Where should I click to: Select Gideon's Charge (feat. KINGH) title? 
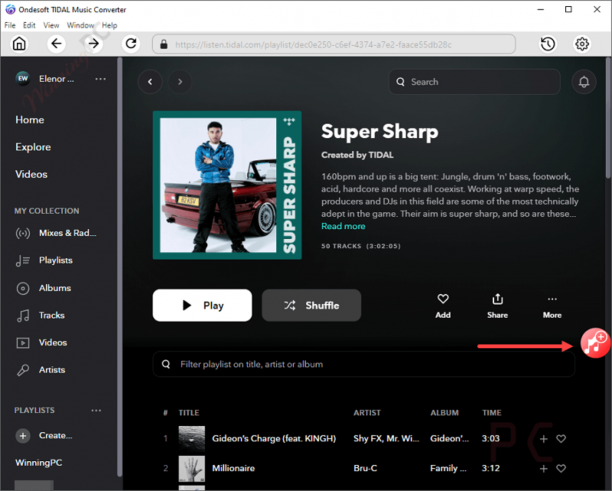[274, 439]
